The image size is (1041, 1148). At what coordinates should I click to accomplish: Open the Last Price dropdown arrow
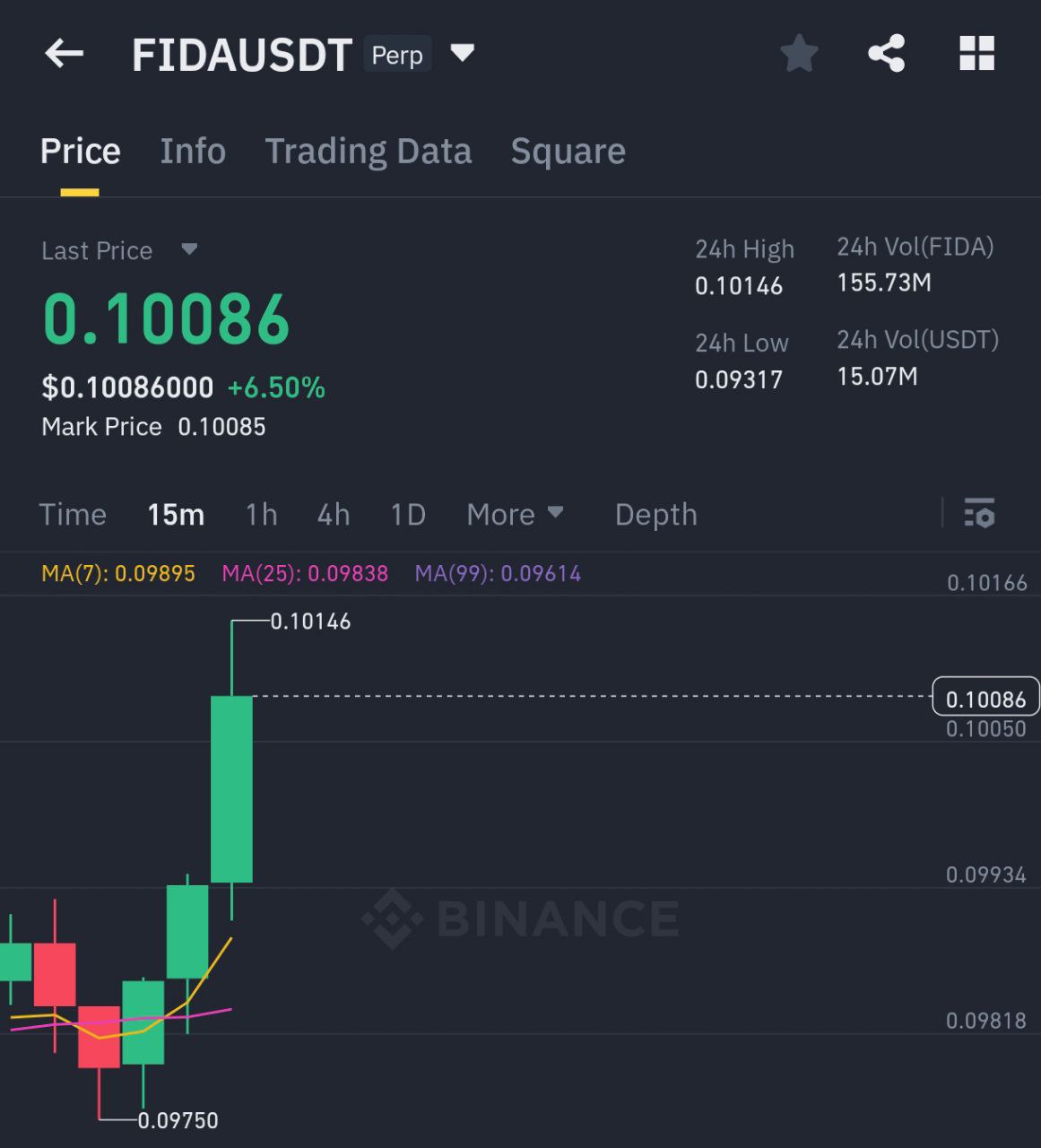point(188,249)
